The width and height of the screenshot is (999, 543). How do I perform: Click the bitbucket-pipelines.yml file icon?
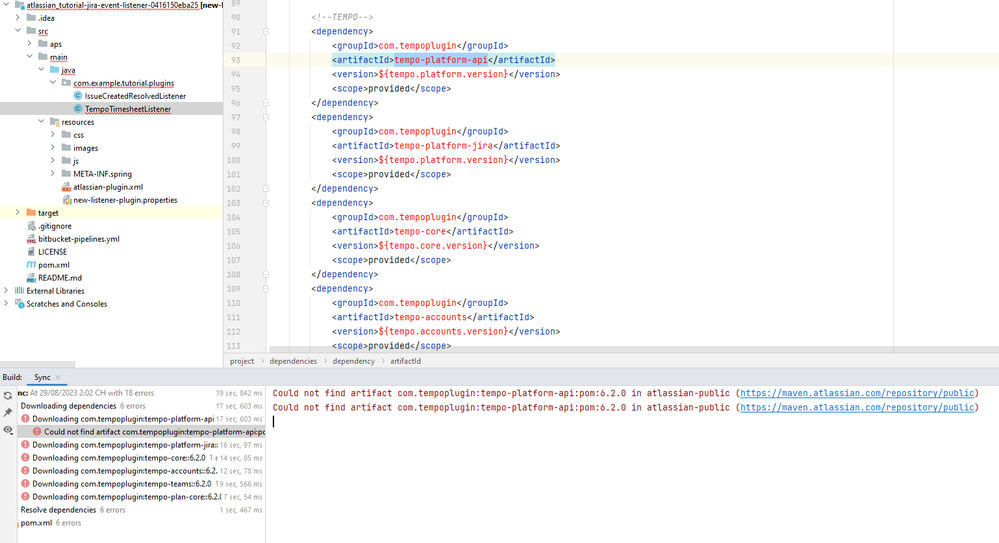coord(31,239)
